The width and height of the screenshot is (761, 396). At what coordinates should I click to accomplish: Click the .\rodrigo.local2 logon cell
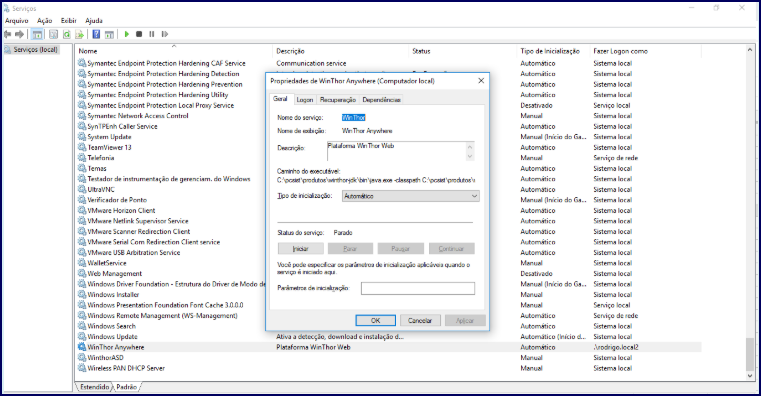point(616,347)
